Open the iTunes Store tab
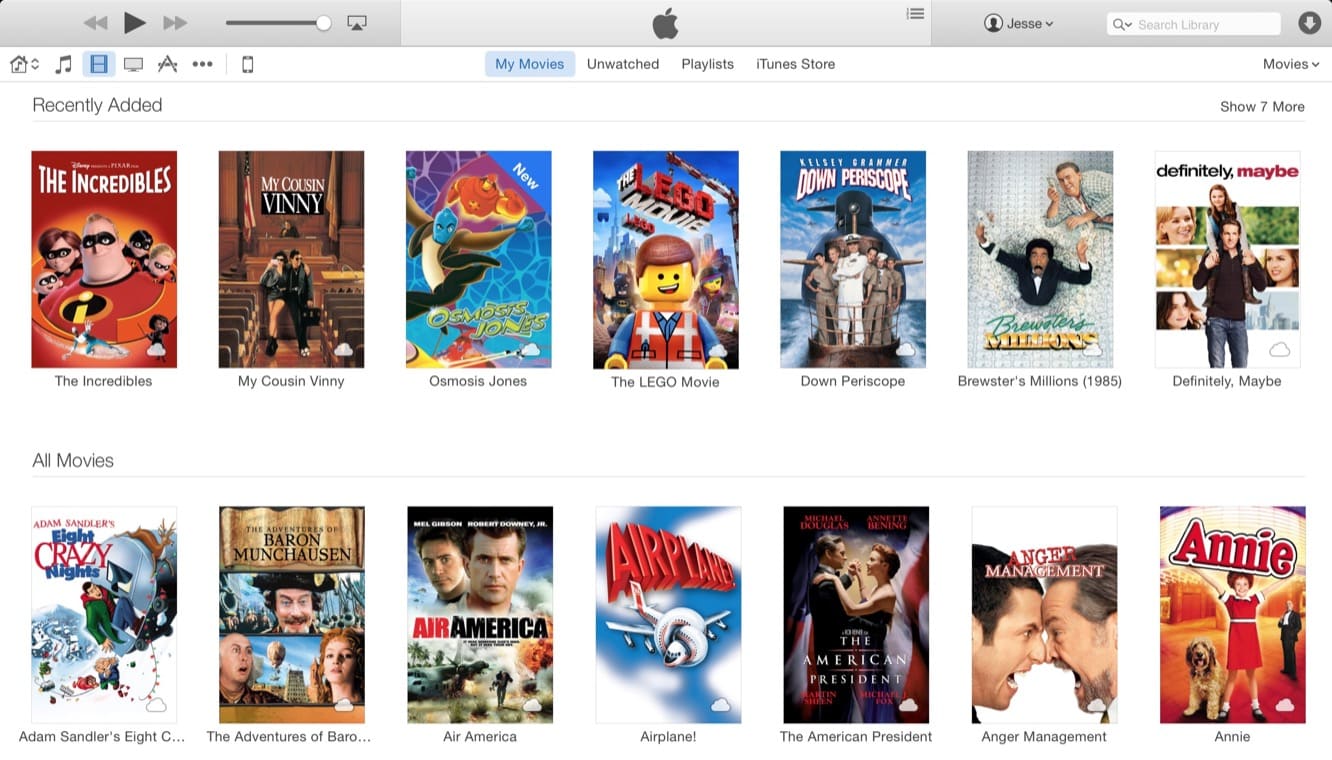 point(796,64)
